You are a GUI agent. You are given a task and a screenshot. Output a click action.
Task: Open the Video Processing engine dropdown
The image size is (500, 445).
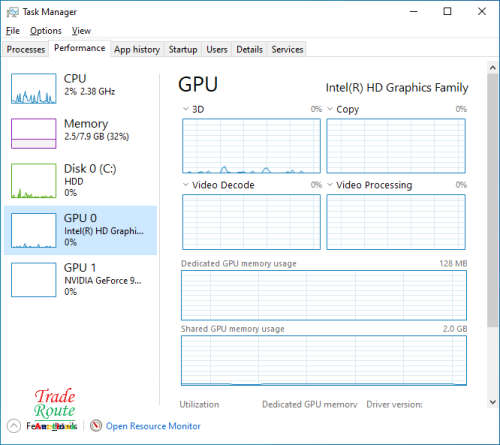pyautogui.click(x=330, y=185)
